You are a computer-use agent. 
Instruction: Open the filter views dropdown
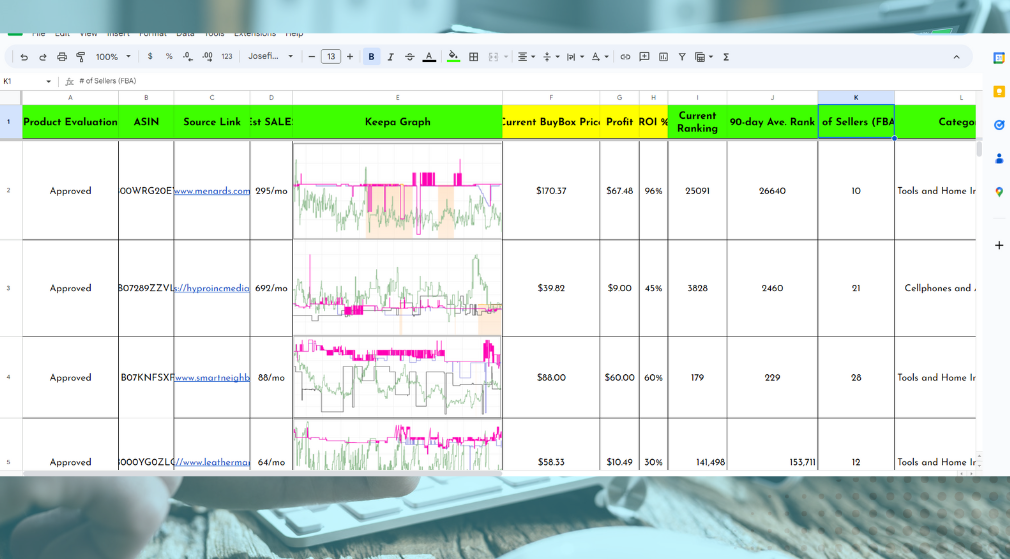tap(703, 57)
